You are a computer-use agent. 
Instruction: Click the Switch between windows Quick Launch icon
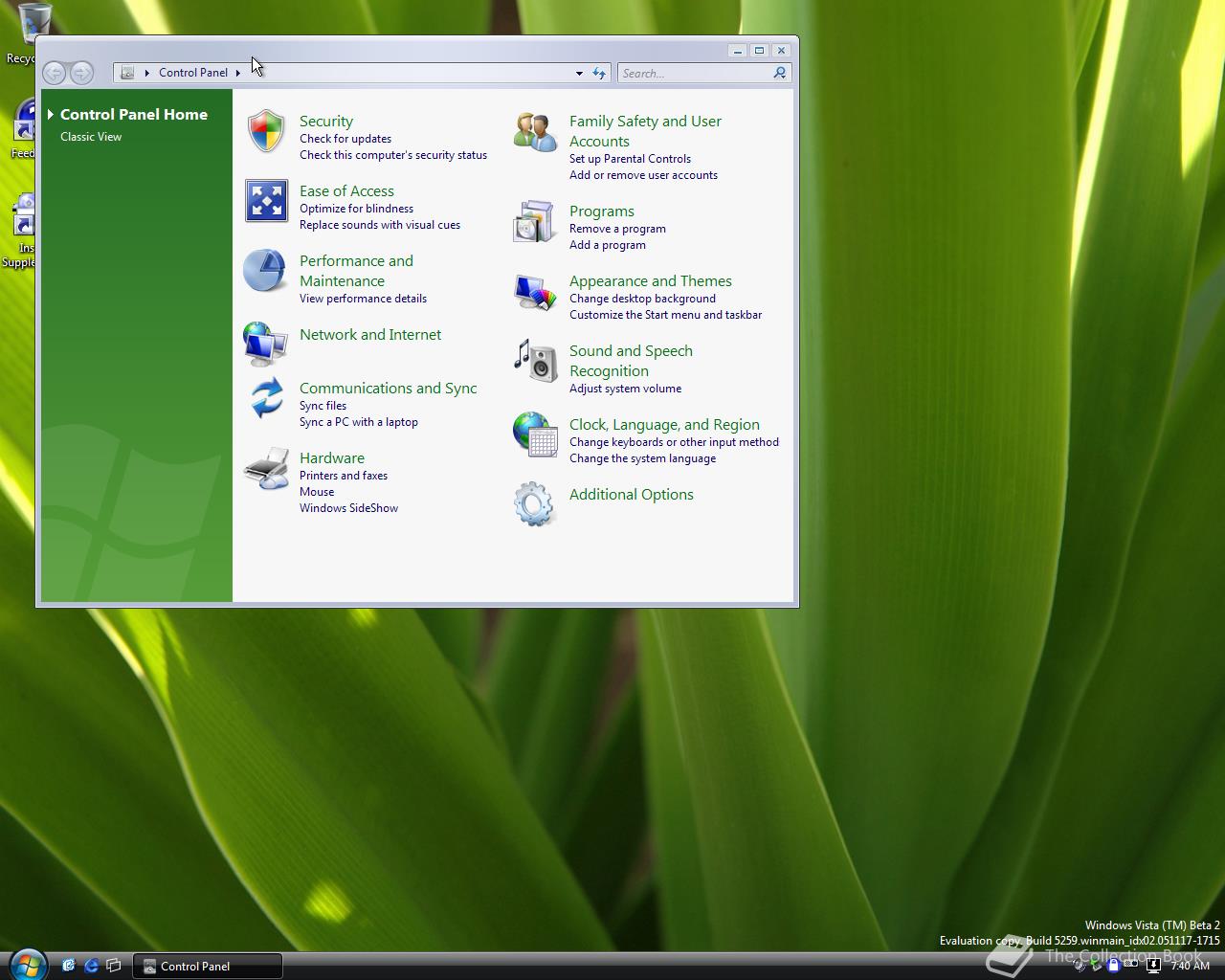(114, 966)
